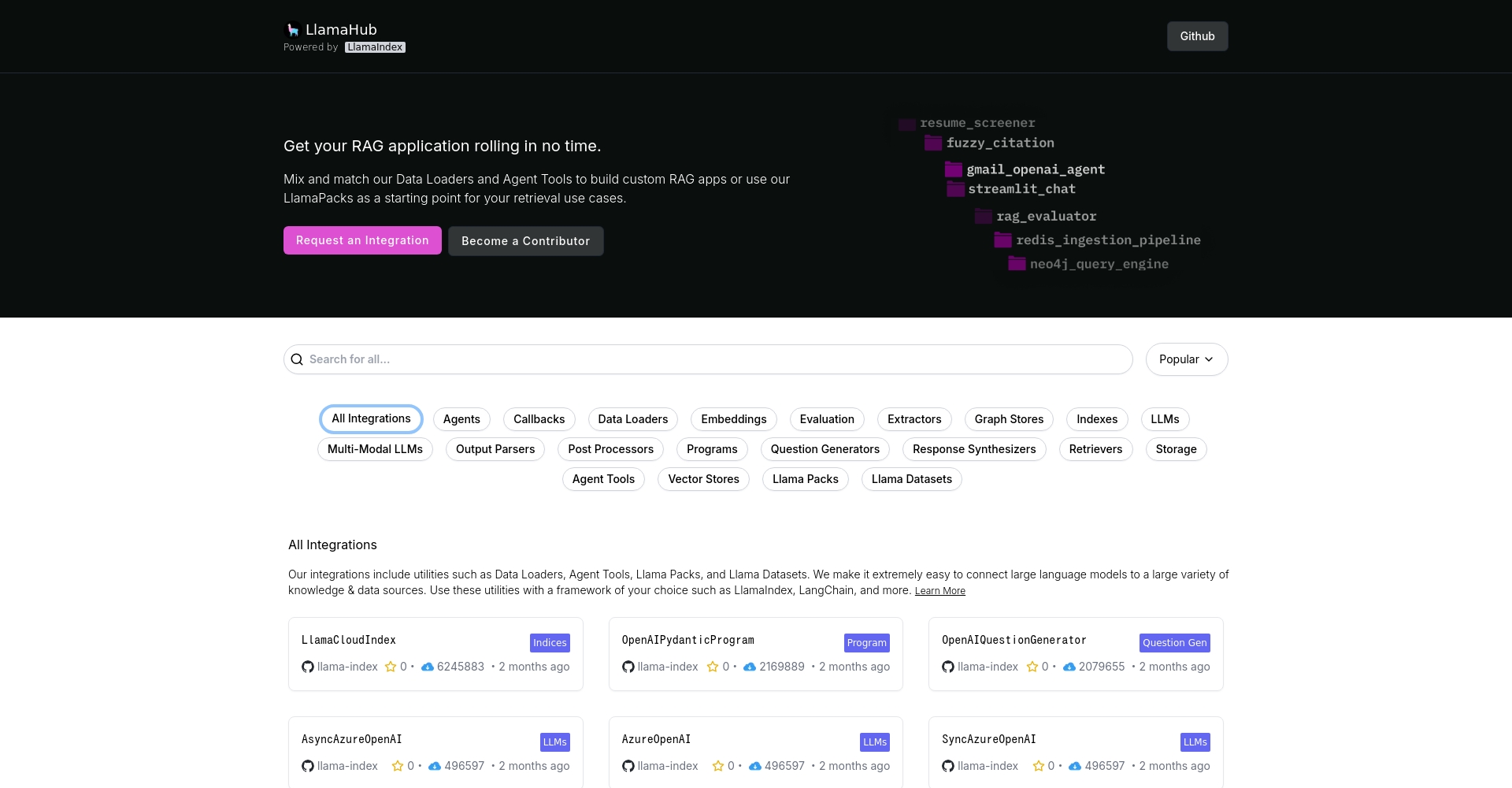Open the LlamaIndex powered-by link
Screen dimensions: 1512x788
(375, 47)
